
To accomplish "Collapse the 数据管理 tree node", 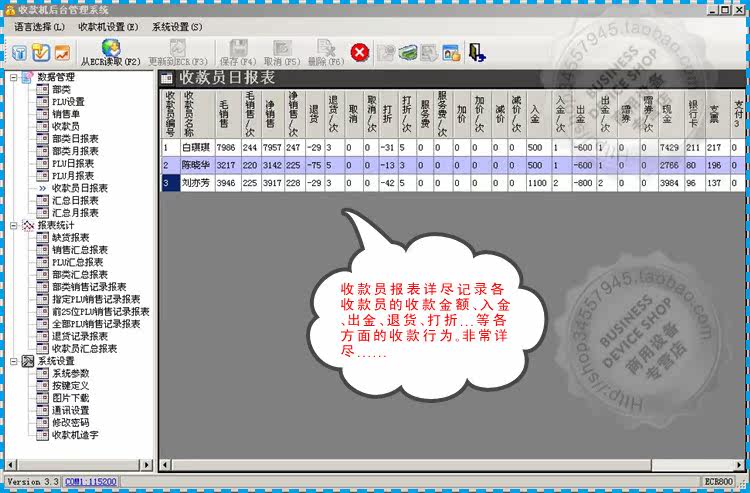I will tap(14, 77).
